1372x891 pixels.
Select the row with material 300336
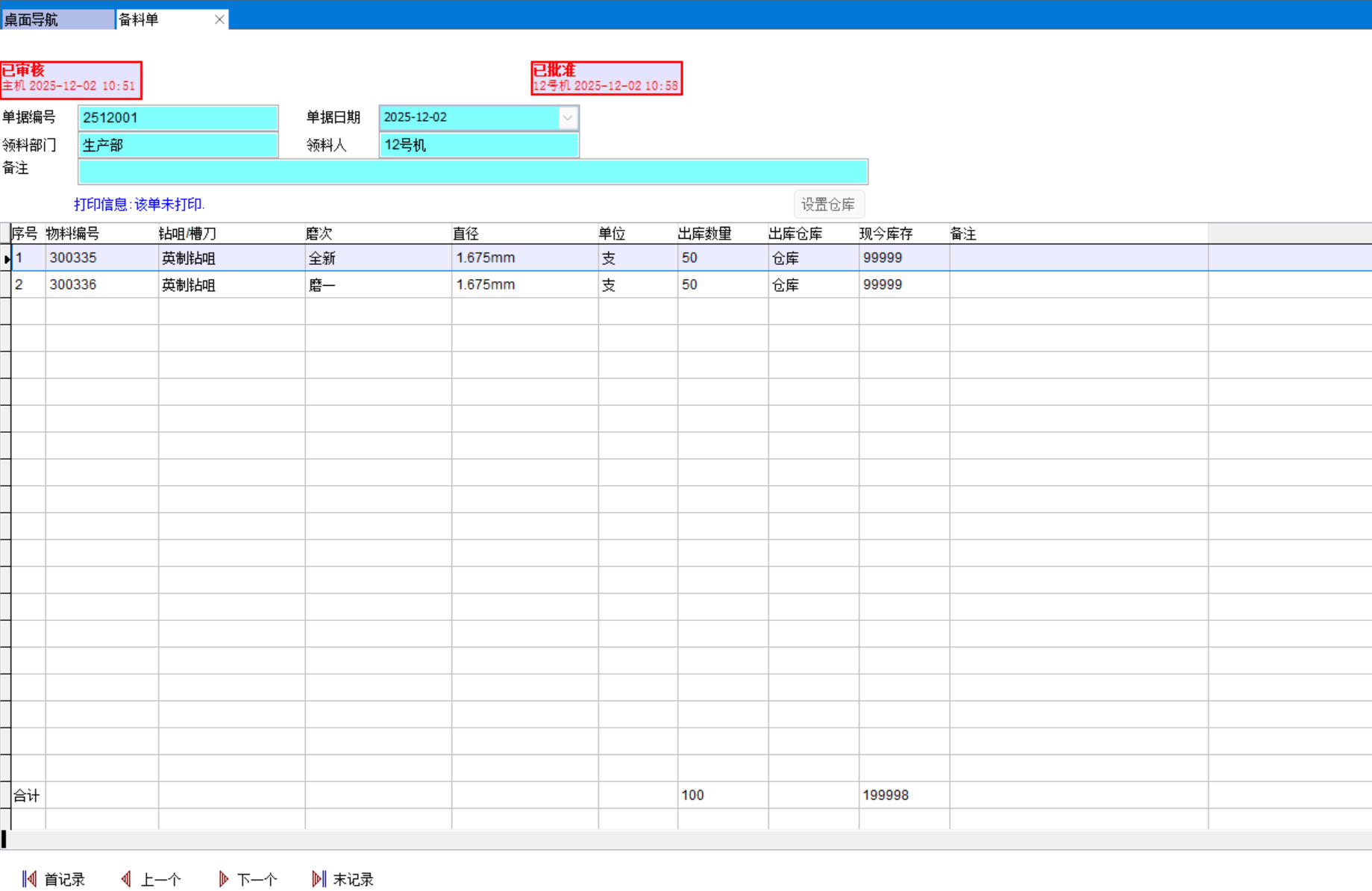click(x=73, y=285)
